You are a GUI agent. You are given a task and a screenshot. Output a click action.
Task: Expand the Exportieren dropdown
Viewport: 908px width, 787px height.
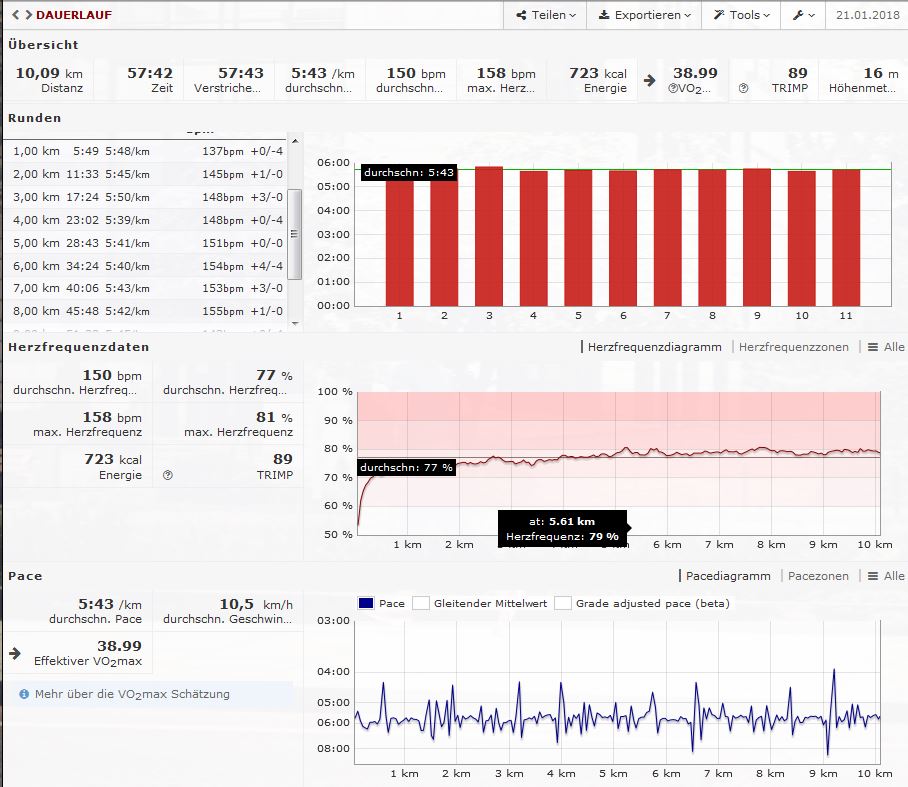[x=644, y=15]
